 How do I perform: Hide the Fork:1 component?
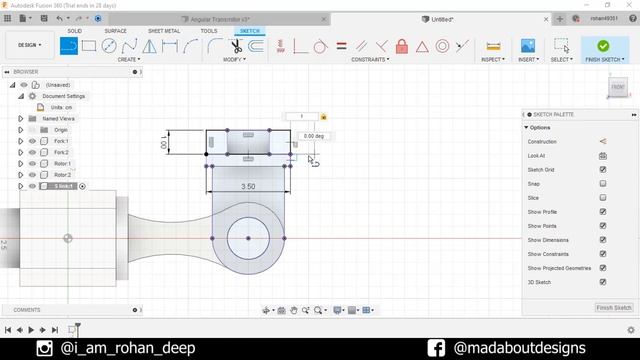click(32, 141)
